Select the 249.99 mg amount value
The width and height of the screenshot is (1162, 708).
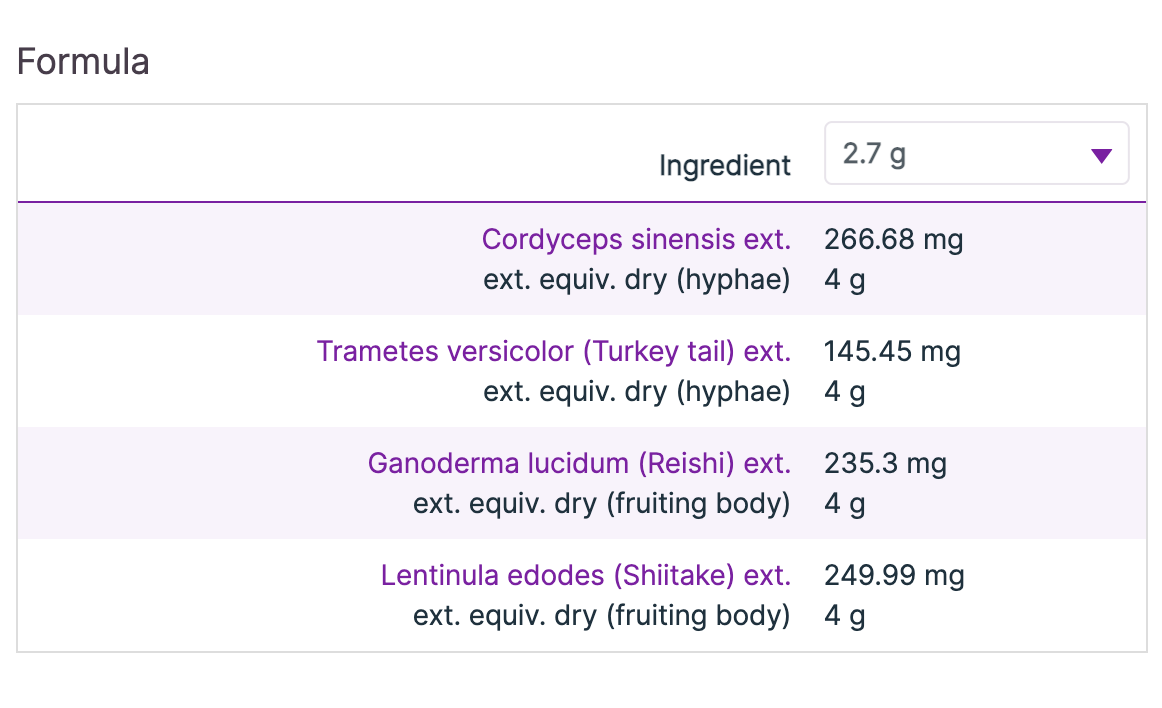pyautogui.click(x=893, y=576)
